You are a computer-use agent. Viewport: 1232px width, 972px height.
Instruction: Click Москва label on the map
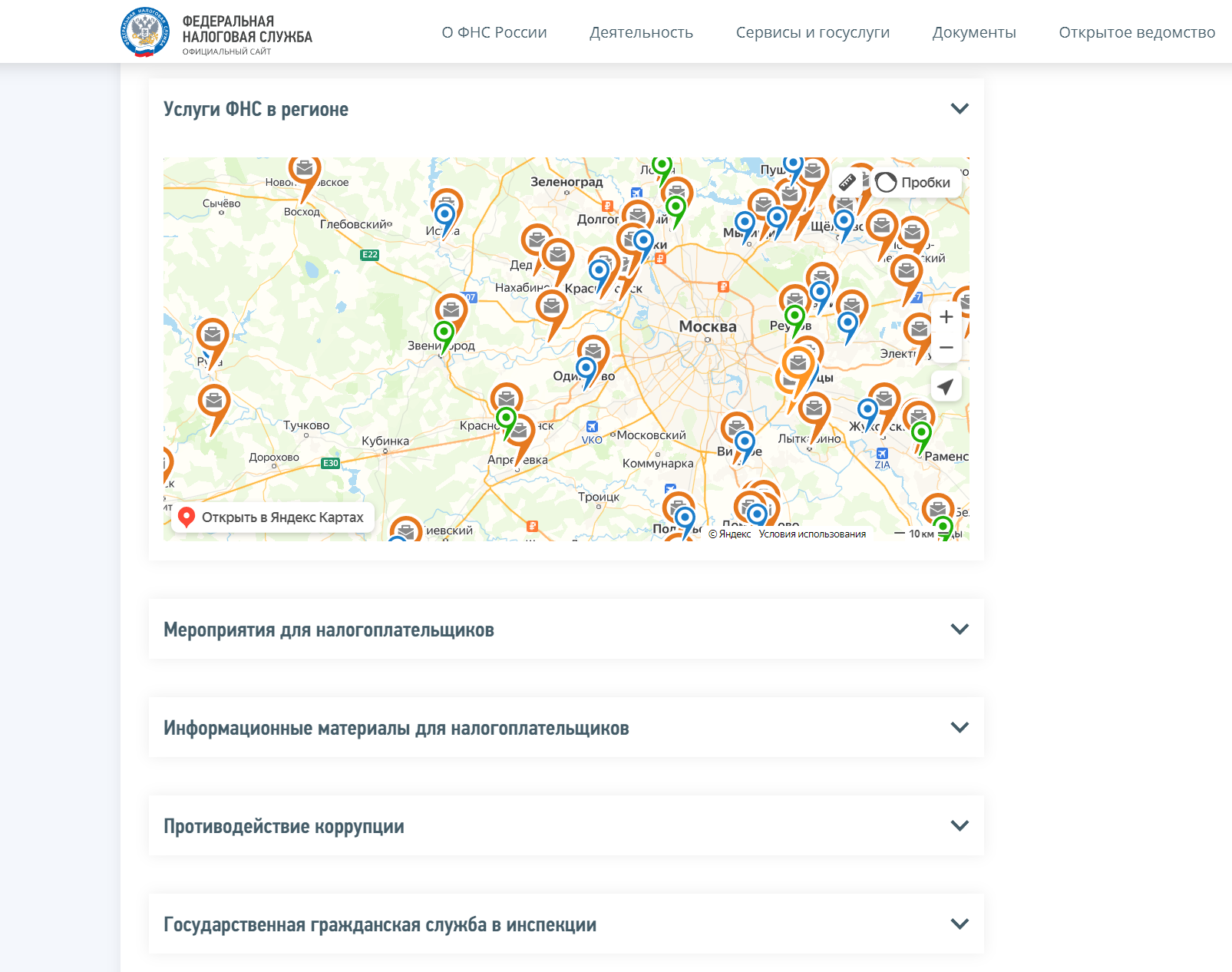[708, 326]
